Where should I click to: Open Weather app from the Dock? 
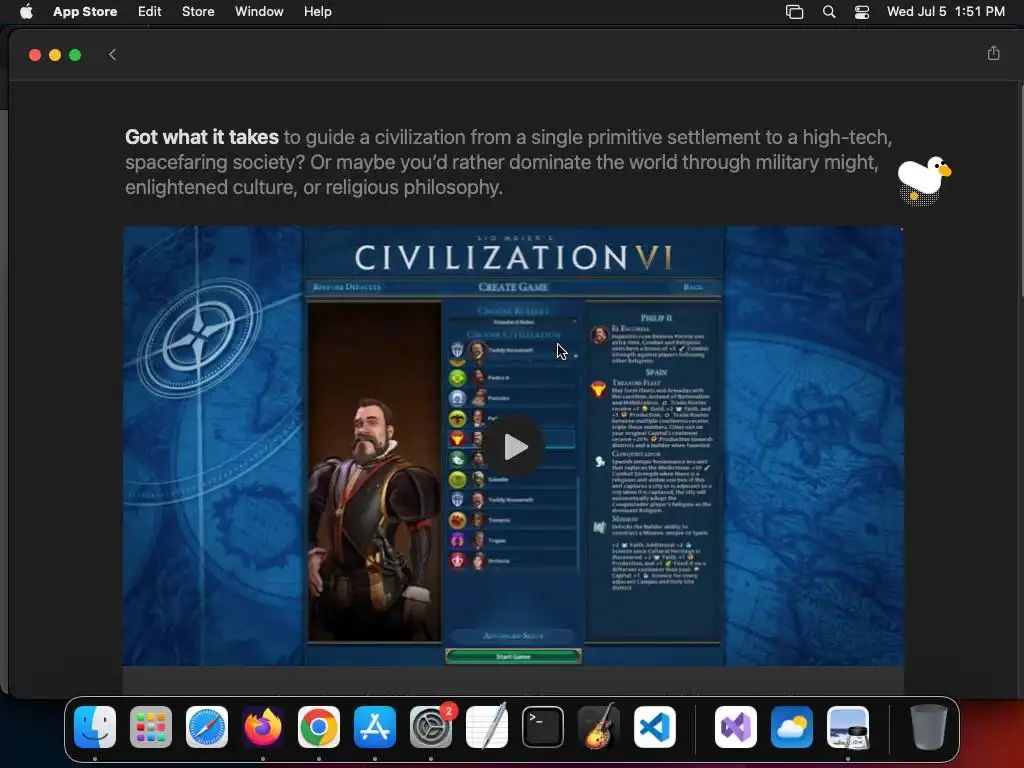point(792,727)
